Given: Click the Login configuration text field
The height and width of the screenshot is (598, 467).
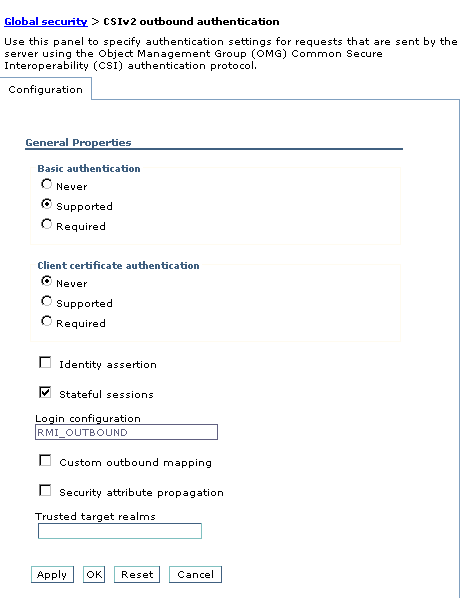Looking at the screenshot, I should click(x=126, y=432).
